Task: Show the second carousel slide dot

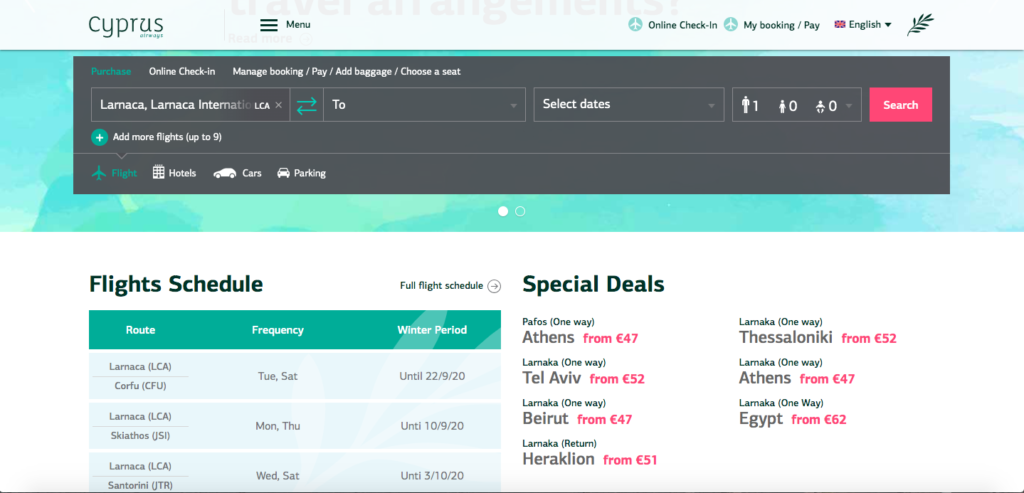Action: (520, 211)
